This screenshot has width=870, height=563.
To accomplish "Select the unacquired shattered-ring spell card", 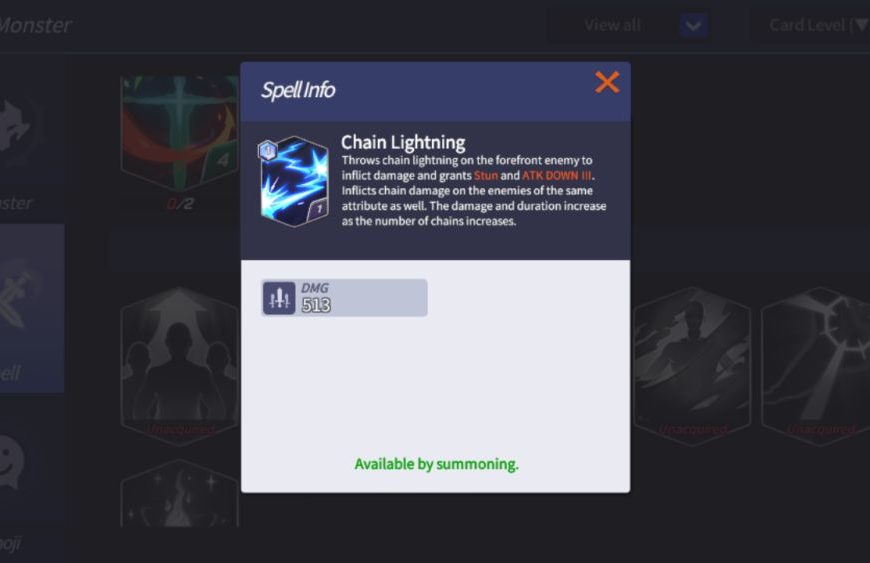I will [x=816, y=366].
